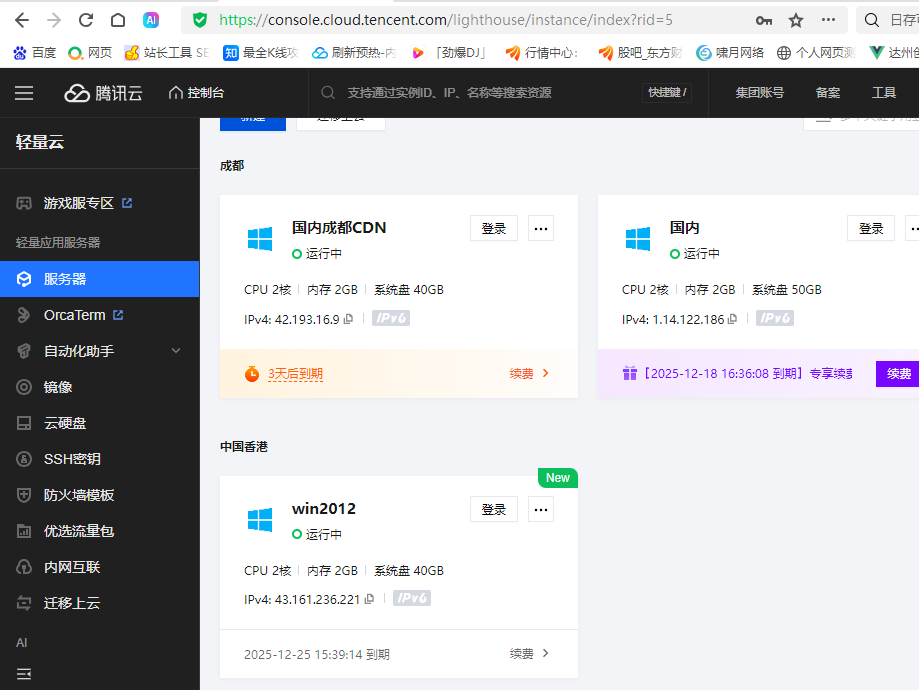Open the 内网互联 sidebar icon
The image size is (919, 690).
tap(22, 566)
